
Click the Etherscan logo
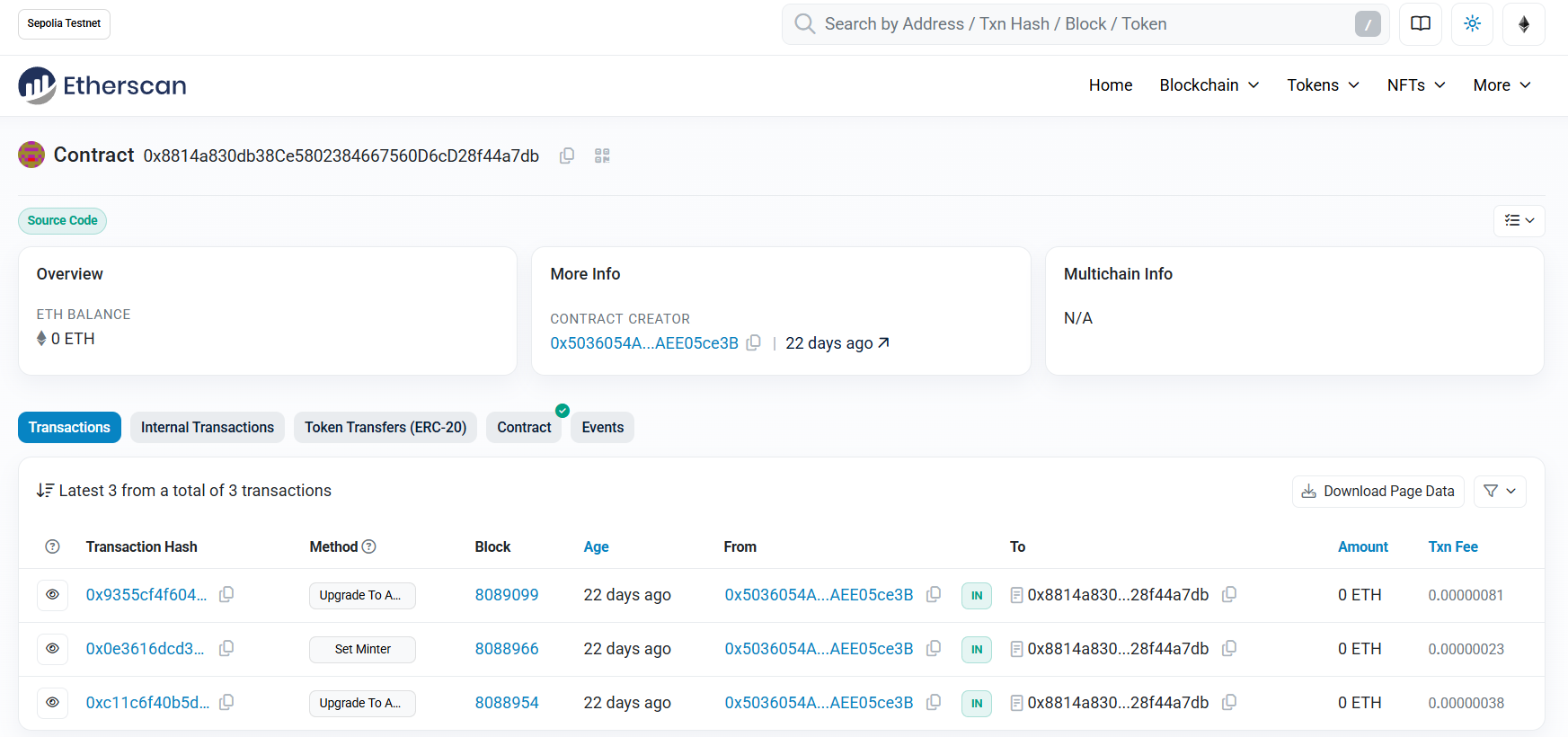click(102, 85)
